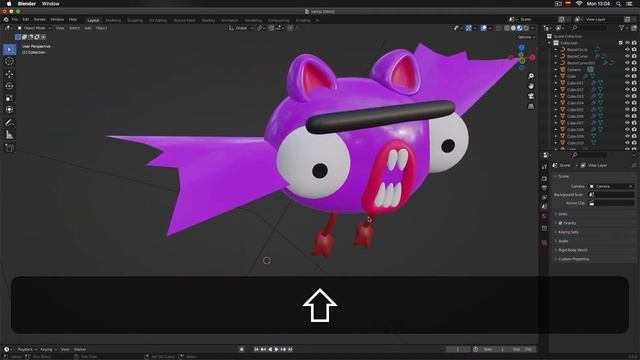Open the Object Mode dropdown
Screen dimensions: 640x360
[34, 28]
